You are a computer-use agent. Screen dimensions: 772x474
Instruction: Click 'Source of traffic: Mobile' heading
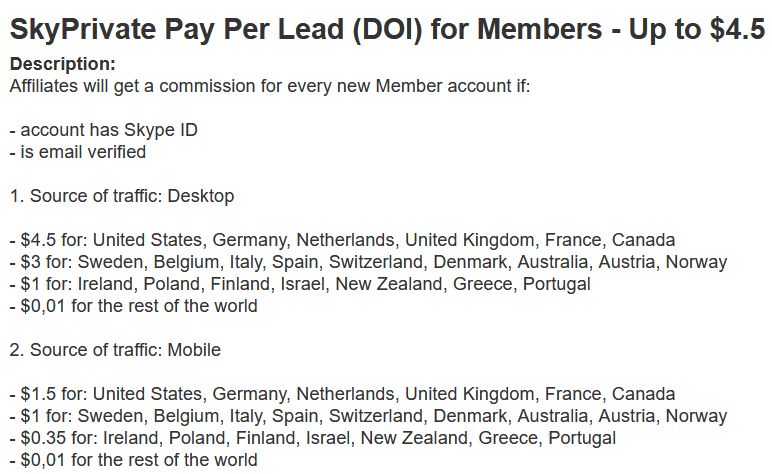pyautogui.click(x=115, y=350)
